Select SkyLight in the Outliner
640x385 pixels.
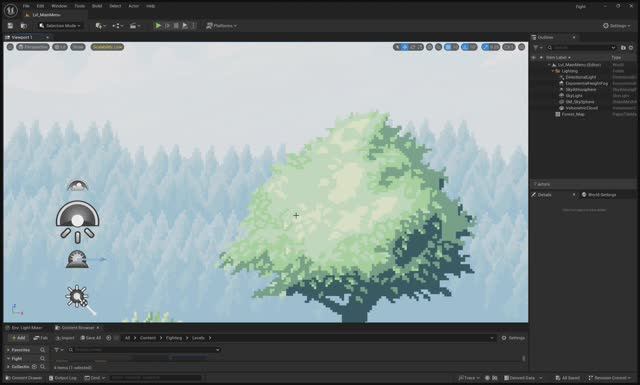coord(574,96)
